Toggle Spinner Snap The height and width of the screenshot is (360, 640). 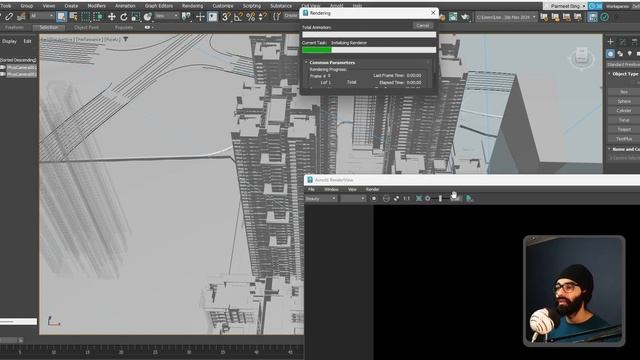(x=262, y=17)
